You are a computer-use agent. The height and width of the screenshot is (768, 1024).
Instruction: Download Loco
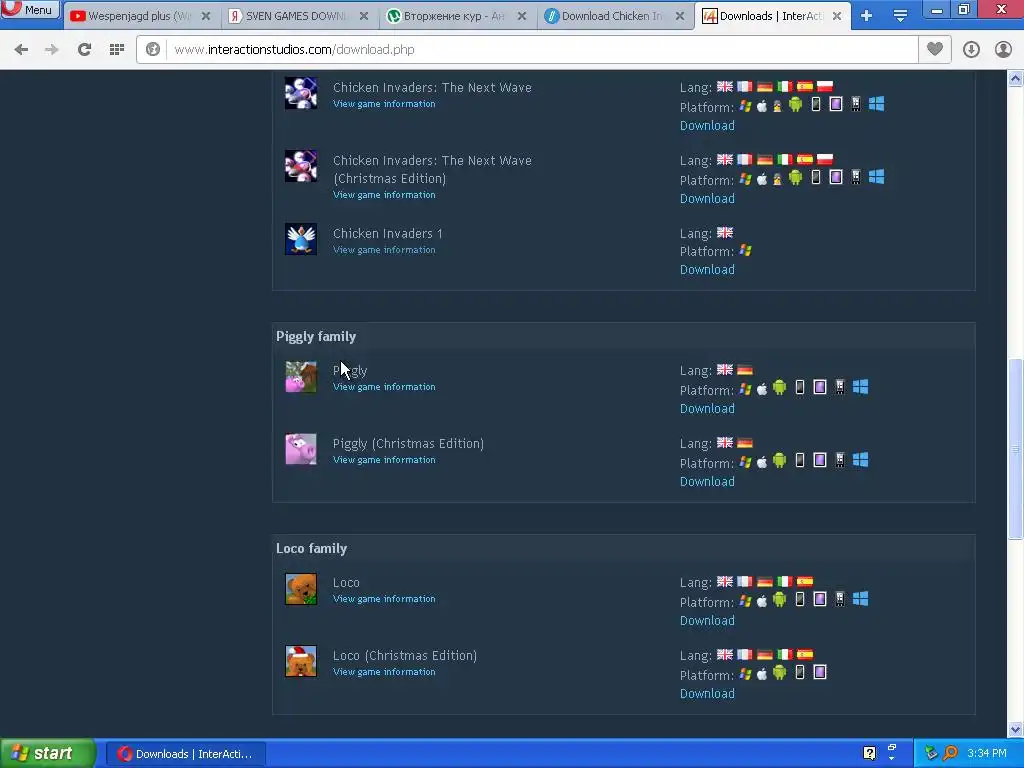click(707, 621)
